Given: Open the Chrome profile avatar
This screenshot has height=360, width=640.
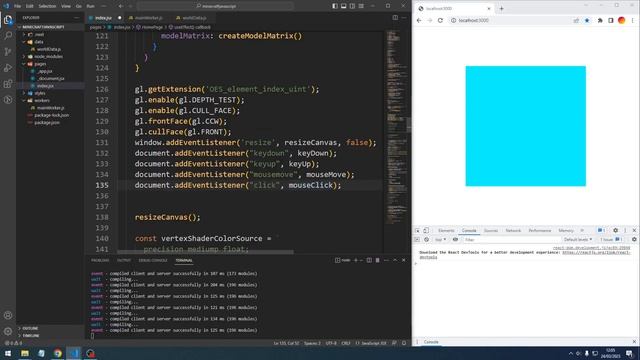Looking at the screenshot, I should 621,20.
